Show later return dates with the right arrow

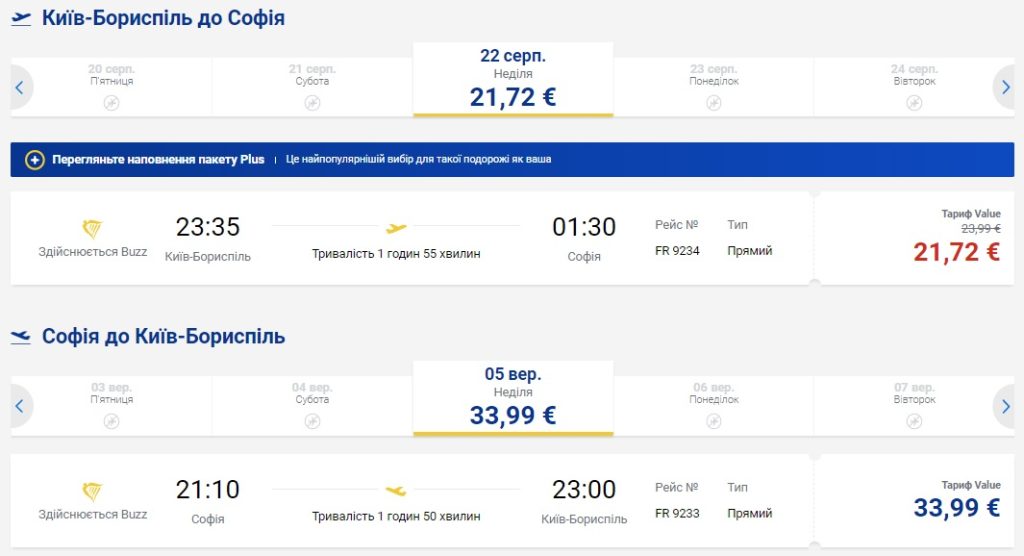(1005, 406)
